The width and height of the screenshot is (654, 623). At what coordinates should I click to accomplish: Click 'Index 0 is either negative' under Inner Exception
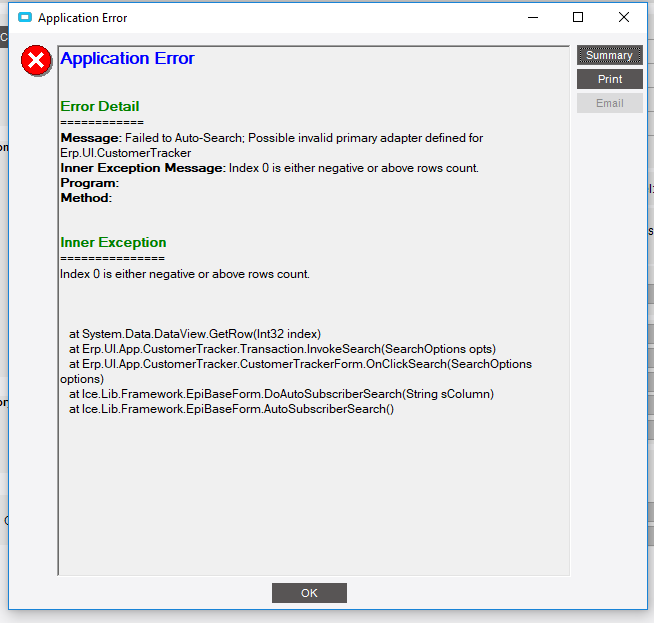tap(185, 274)
